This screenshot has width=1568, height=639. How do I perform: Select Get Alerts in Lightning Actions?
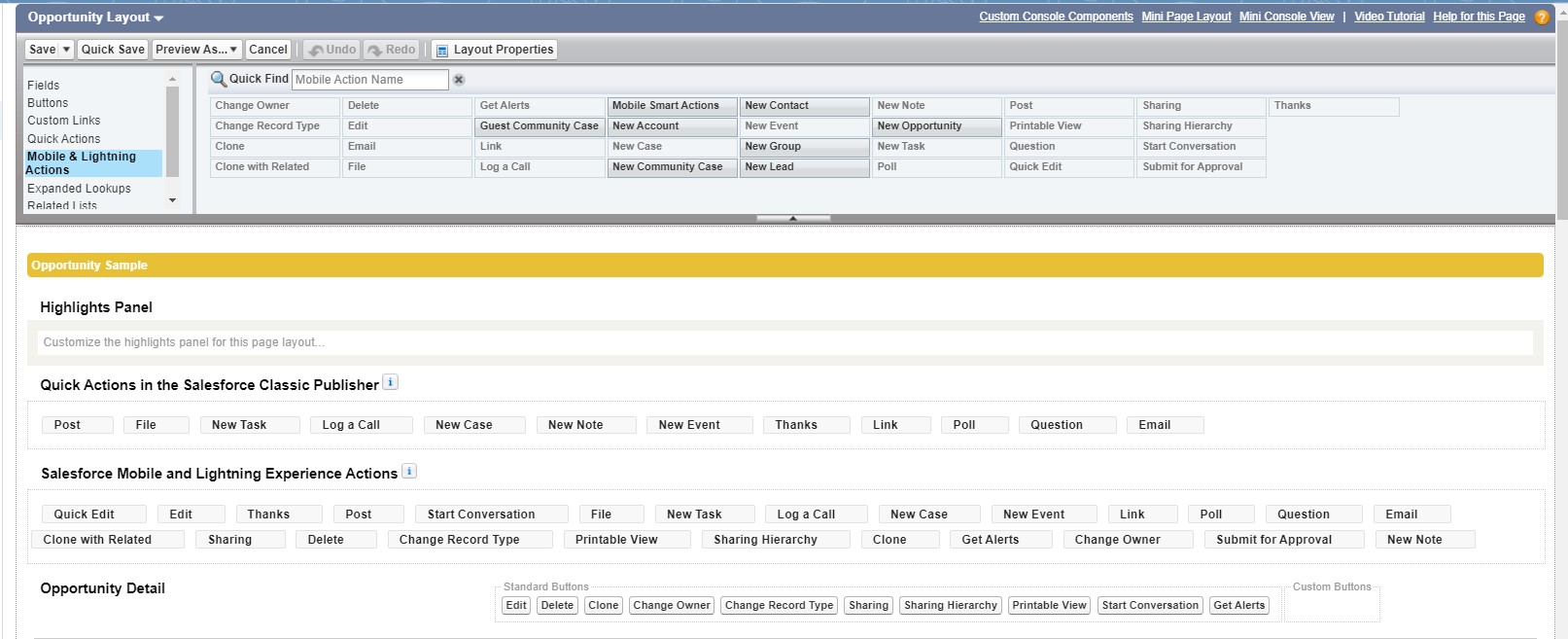tap(1001, 540)
